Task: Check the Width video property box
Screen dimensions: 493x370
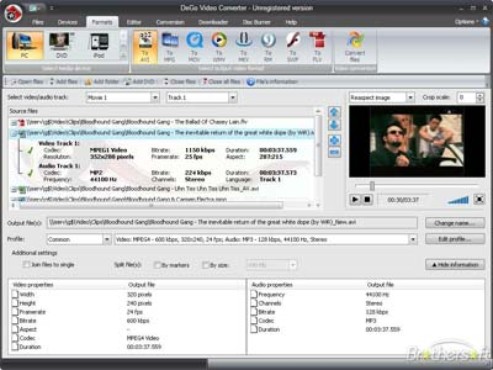Action: 15,294
